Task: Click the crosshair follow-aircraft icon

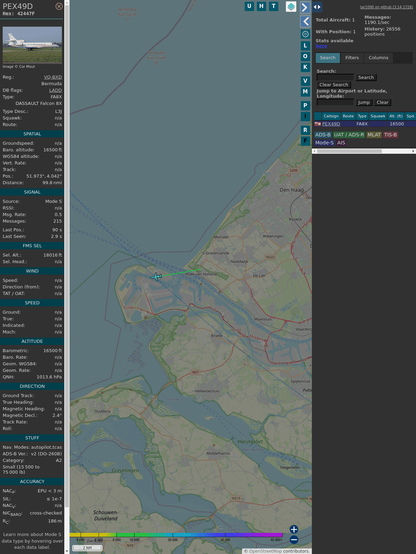Action: [305, 34]
